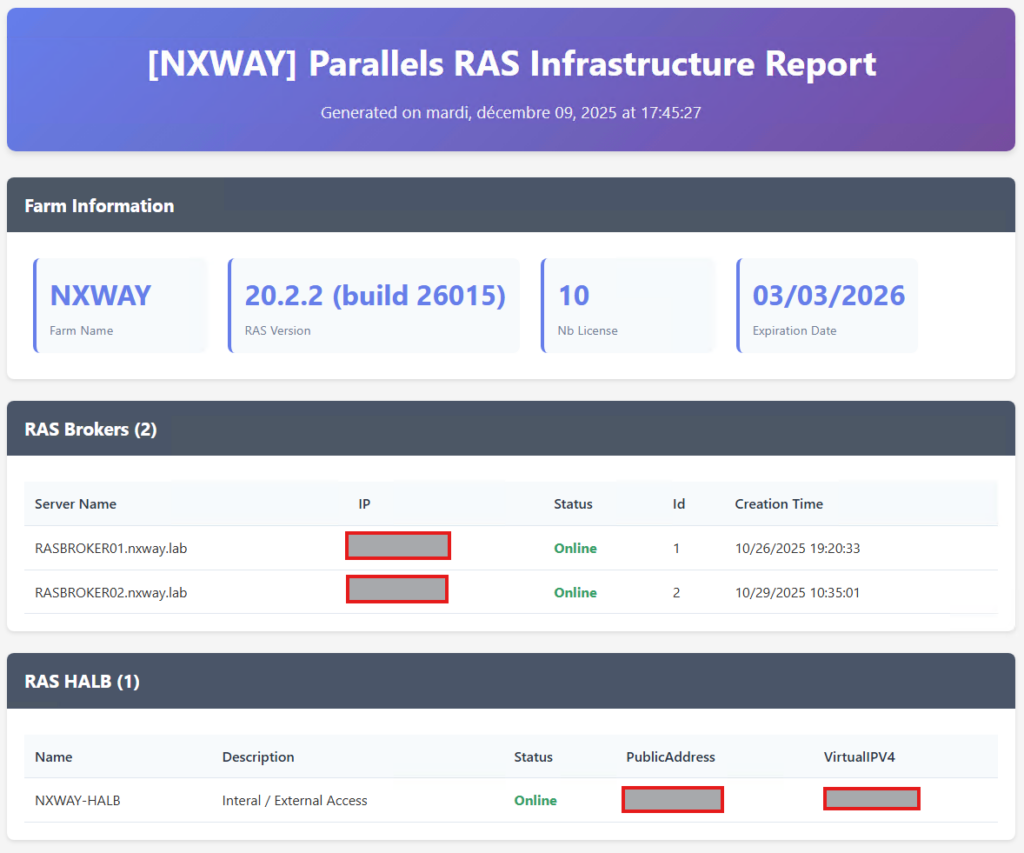Select the NXWAY Farm Name card
Viewport: 1024px width, 853px height.
coord(121,306)
